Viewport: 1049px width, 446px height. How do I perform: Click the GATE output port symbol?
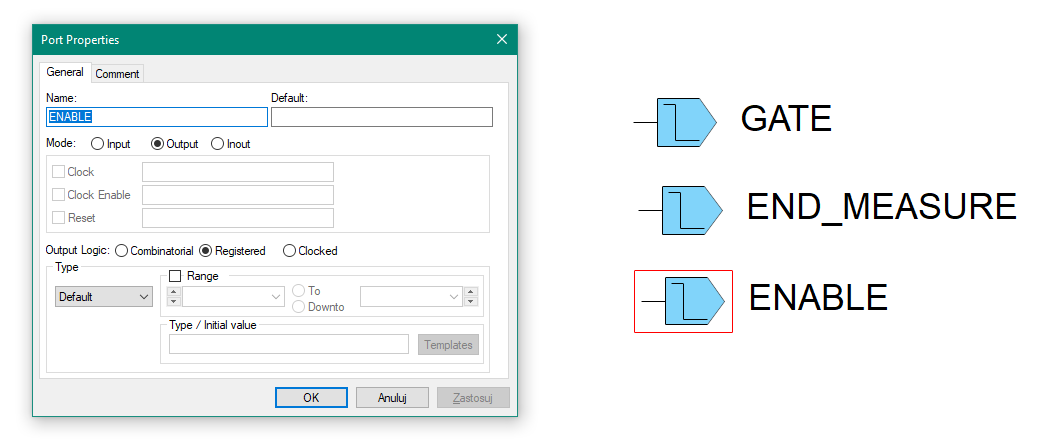coord(686,122)
